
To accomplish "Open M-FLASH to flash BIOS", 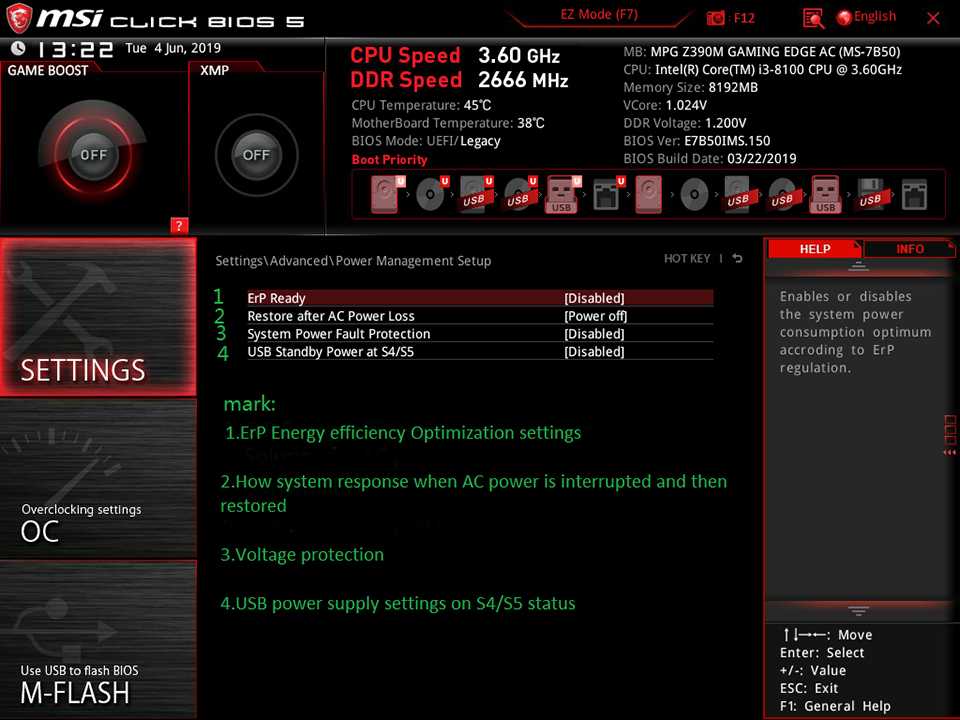I will [x=98, y=640].
